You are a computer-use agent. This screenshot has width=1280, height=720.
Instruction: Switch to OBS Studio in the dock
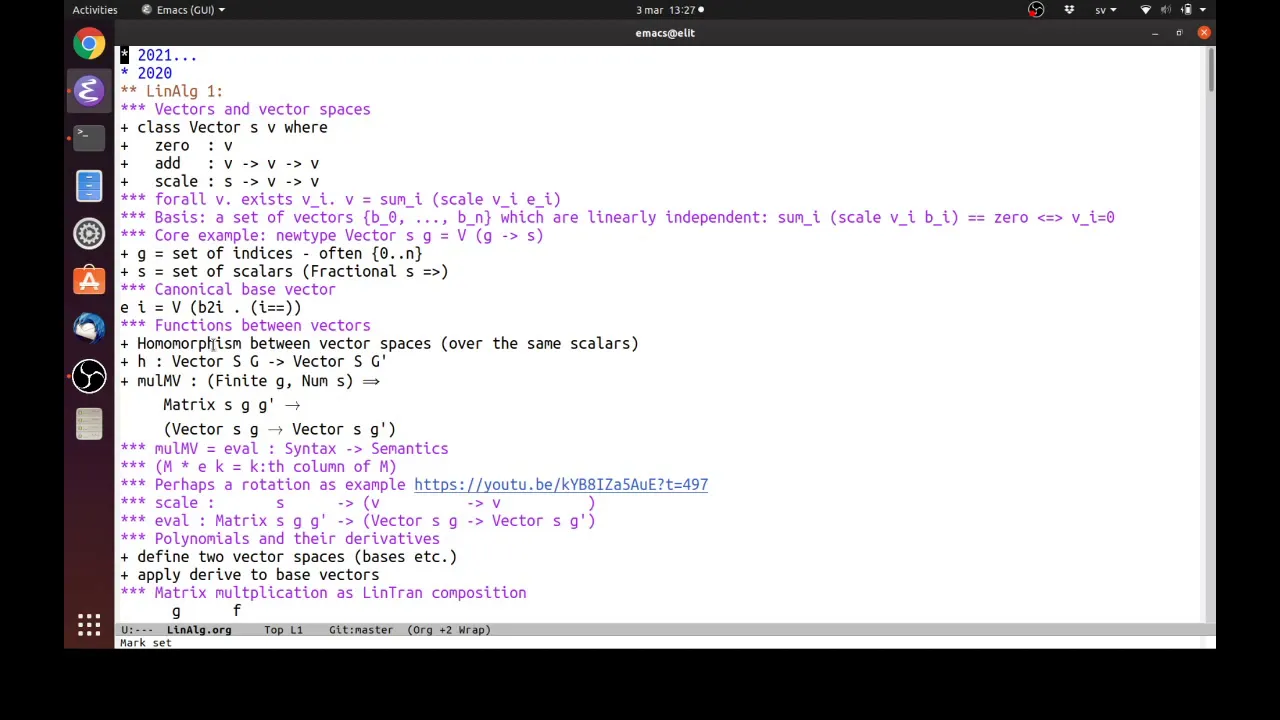point(89,376)
